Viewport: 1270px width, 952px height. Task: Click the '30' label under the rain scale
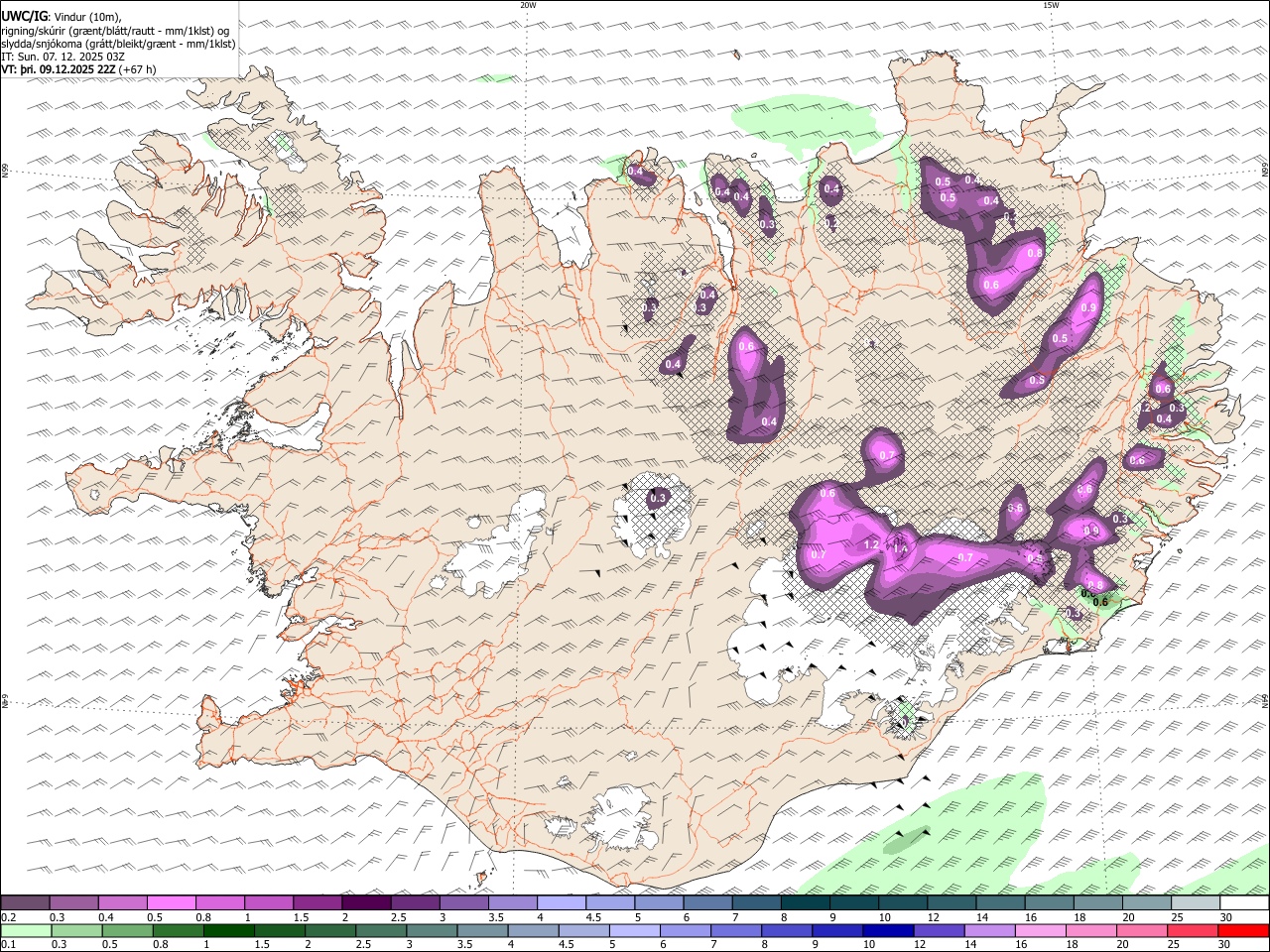[x=1226, y=945]
